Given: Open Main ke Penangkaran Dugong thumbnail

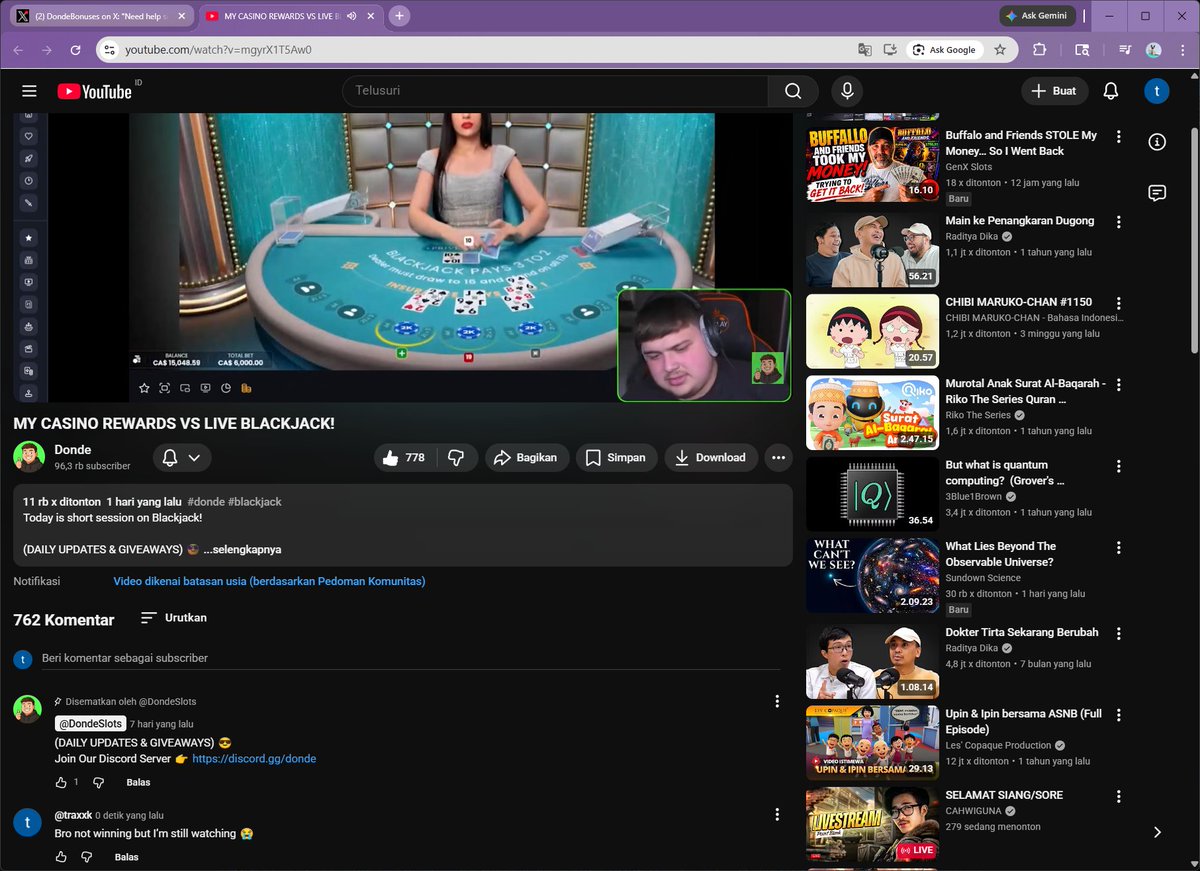Looking at the screenshot, I should pyautogui.click(x=872, y=250).
